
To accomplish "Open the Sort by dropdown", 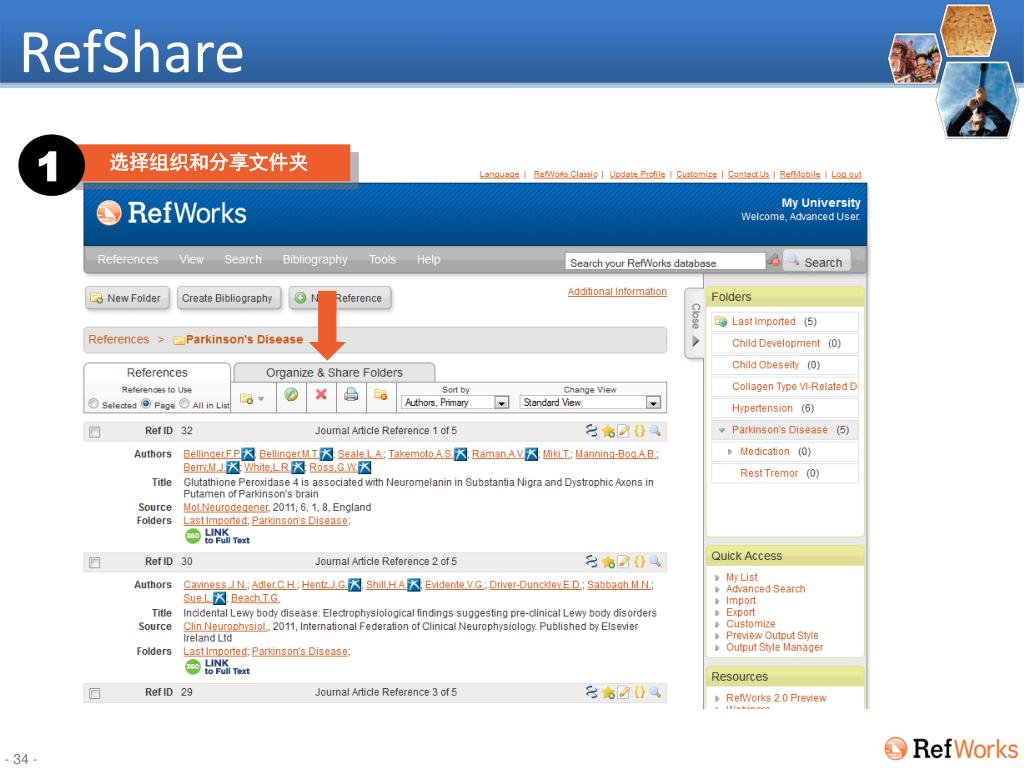I will 455,403.
